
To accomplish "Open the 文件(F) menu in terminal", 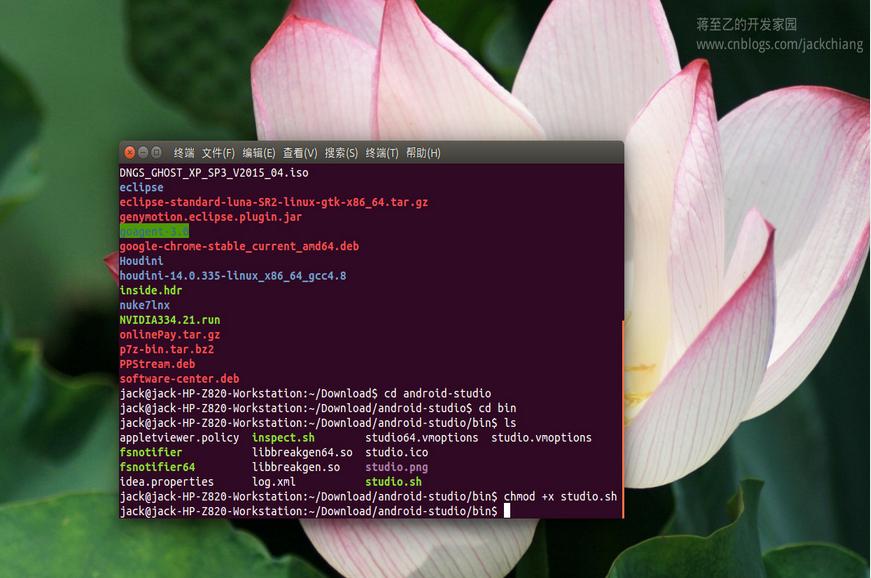I will click(218, 153).
